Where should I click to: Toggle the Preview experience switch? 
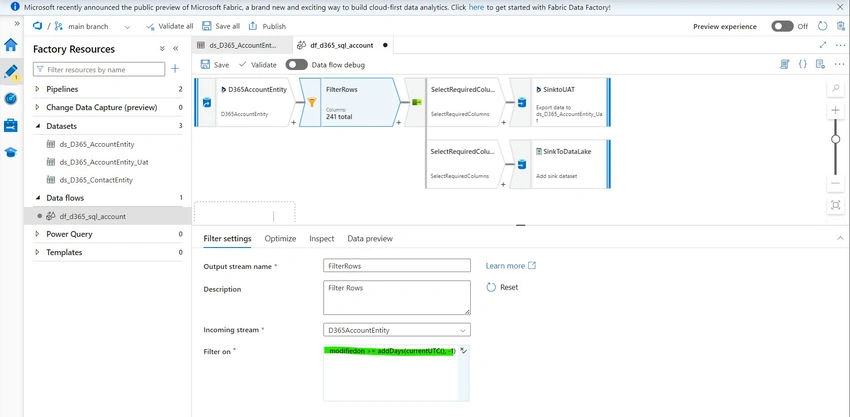[x=782, y=26]
